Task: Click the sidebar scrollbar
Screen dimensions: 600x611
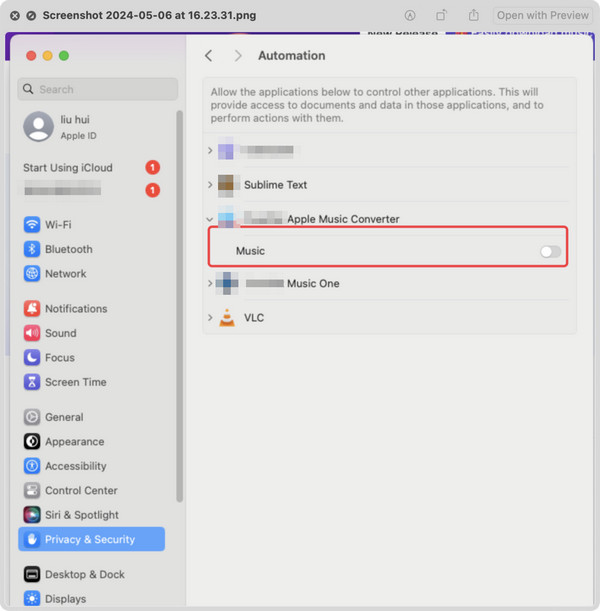Action: click(x=179, y=307)
